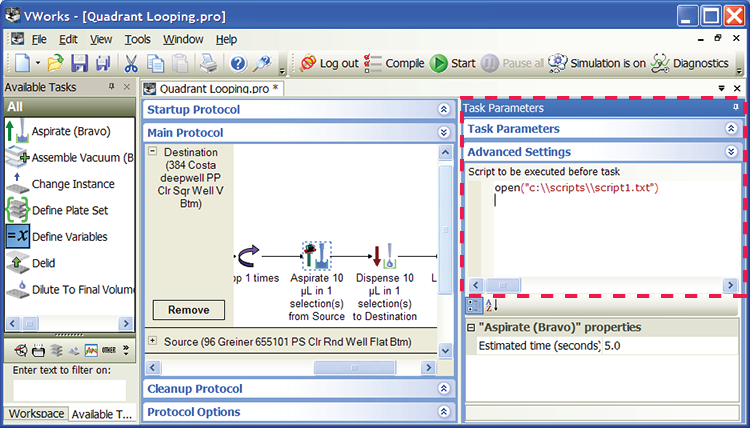Pin the Task Parameters panel
The image size is (750, 428).
coord(736,107)
